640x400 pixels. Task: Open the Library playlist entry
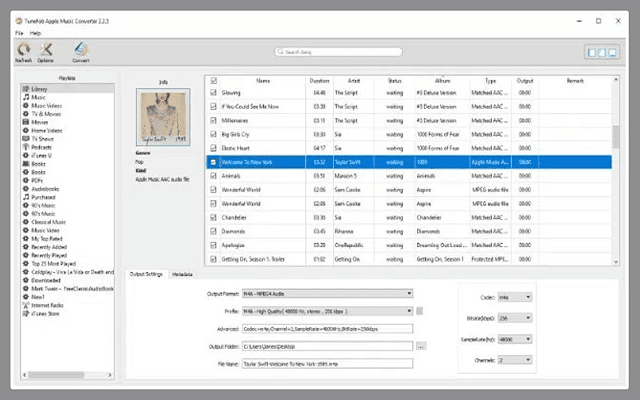[x=39, y=89]
